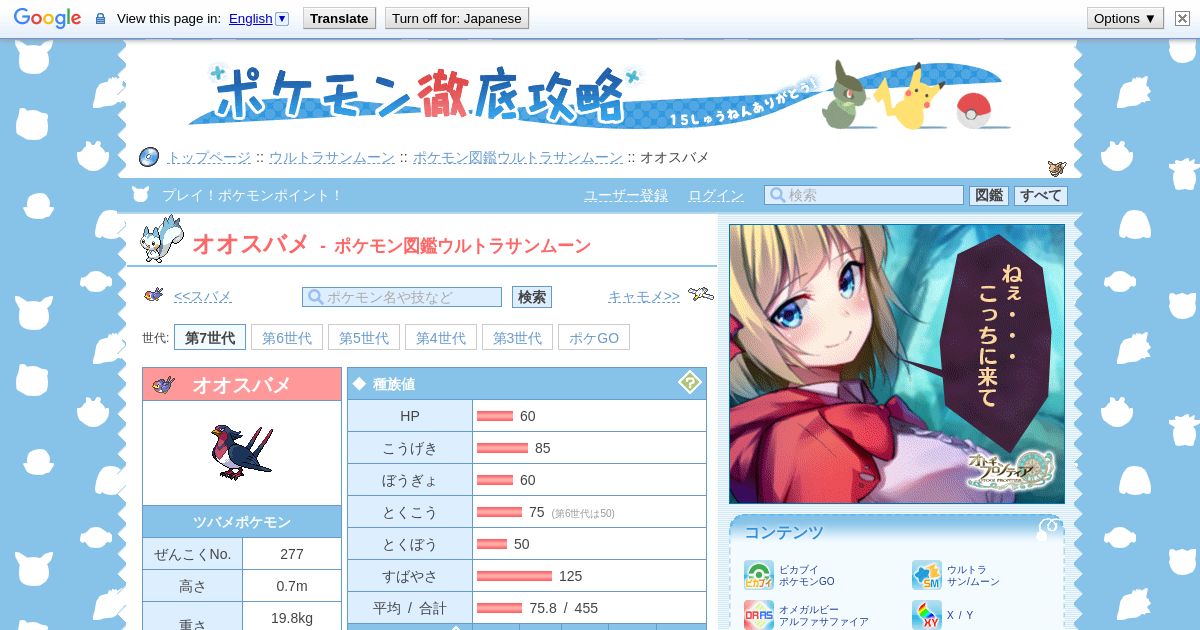Open ユーザー登録 registration link
This screenshot has height=630, width=1200.
[x=626, y=195]
